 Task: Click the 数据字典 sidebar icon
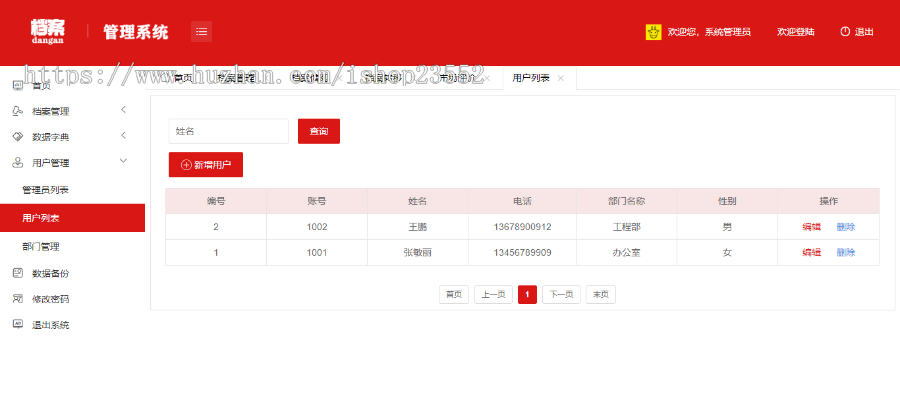point(17,137)
